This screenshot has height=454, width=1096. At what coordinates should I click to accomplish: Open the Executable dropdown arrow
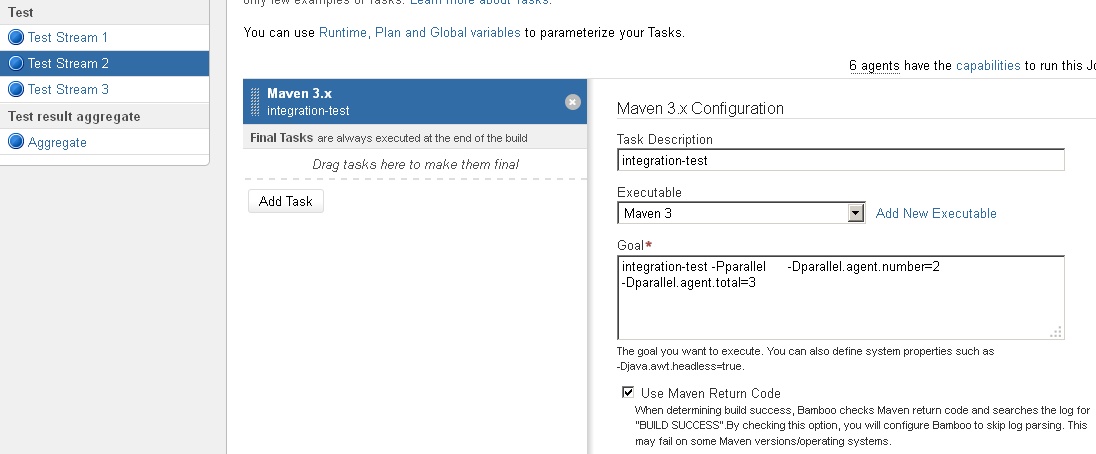tap(856, 213)
